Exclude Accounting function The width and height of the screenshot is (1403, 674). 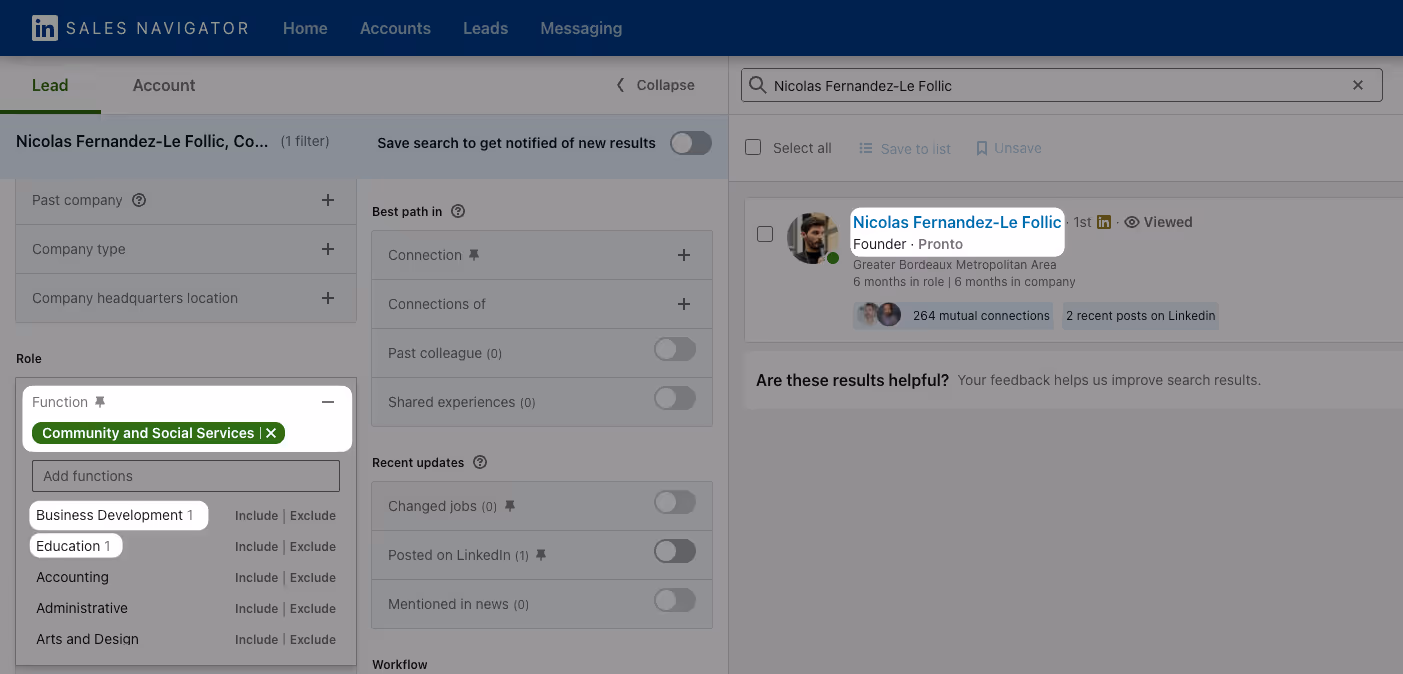(x=313, y=578)
